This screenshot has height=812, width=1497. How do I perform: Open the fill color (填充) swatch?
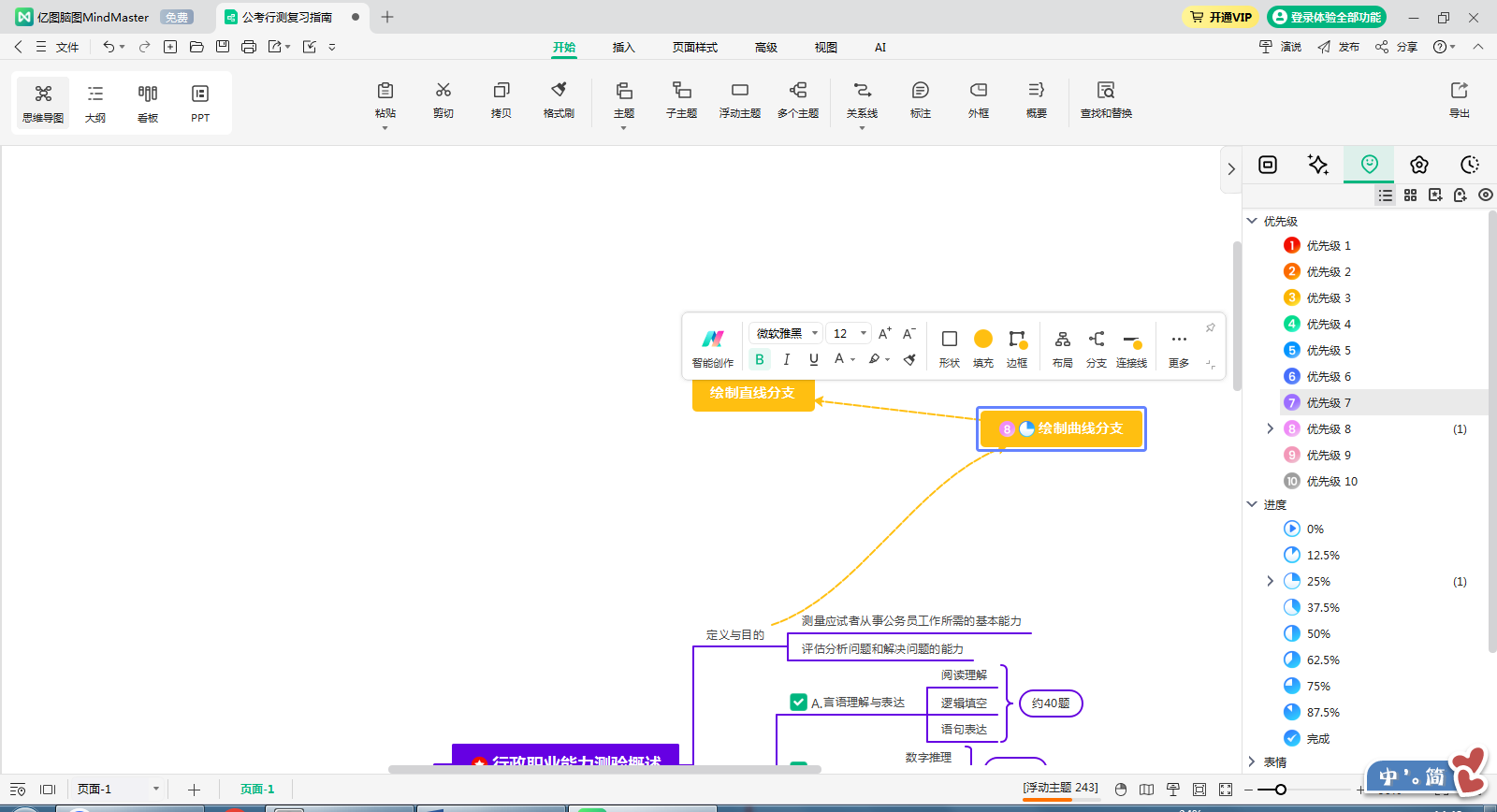point(983,348)
